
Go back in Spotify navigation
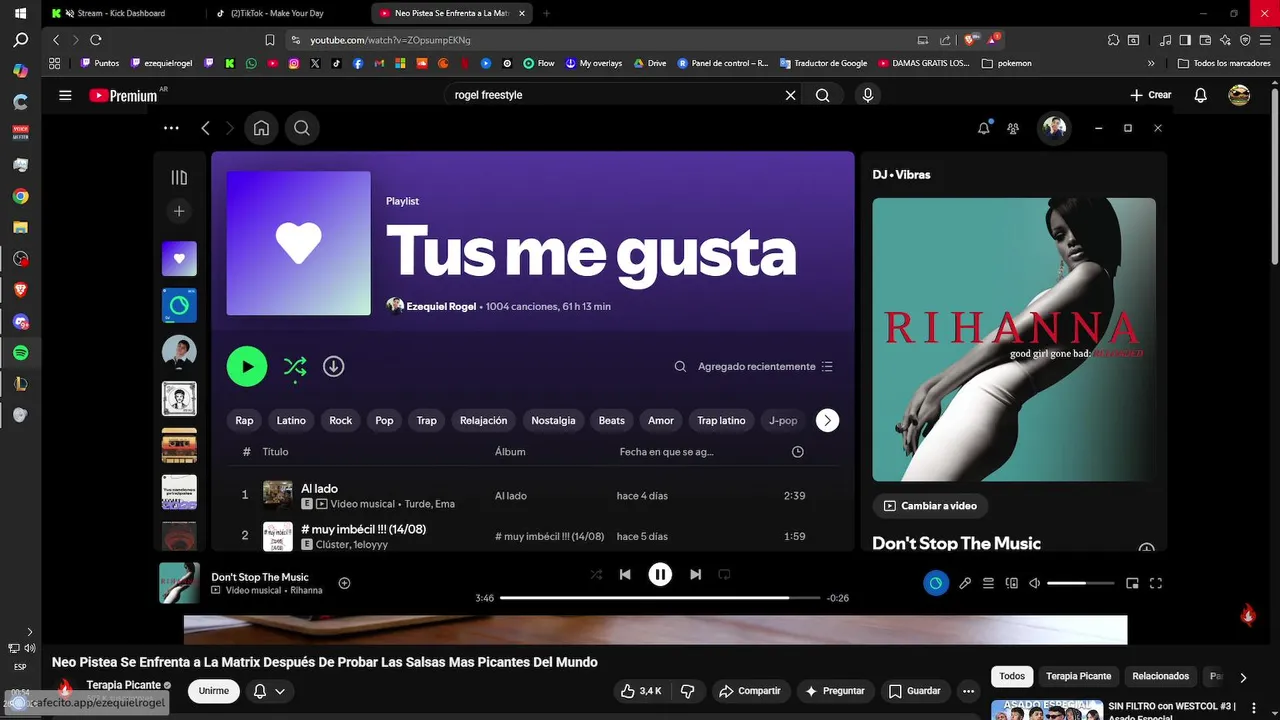205,128
